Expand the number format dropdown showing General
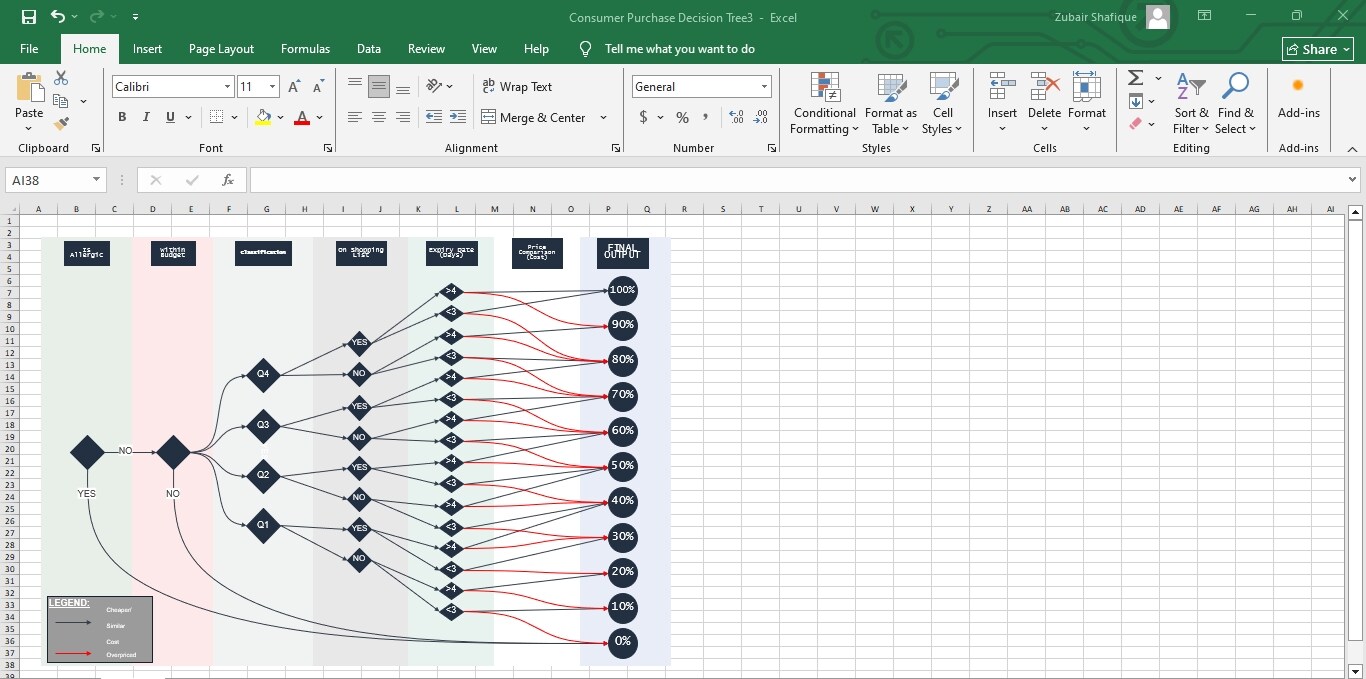The height and width of the screenshot is (679, 1366). [764, 87]
